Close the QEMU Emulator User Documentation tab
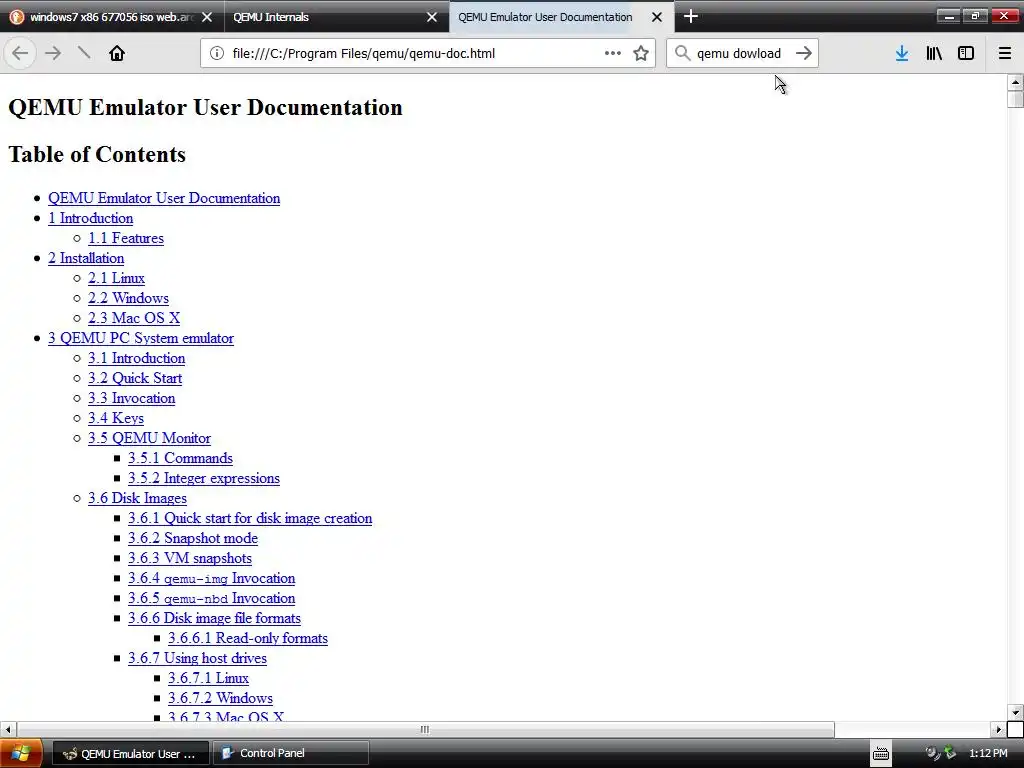Screen dimensions: 1024x768 657,17
